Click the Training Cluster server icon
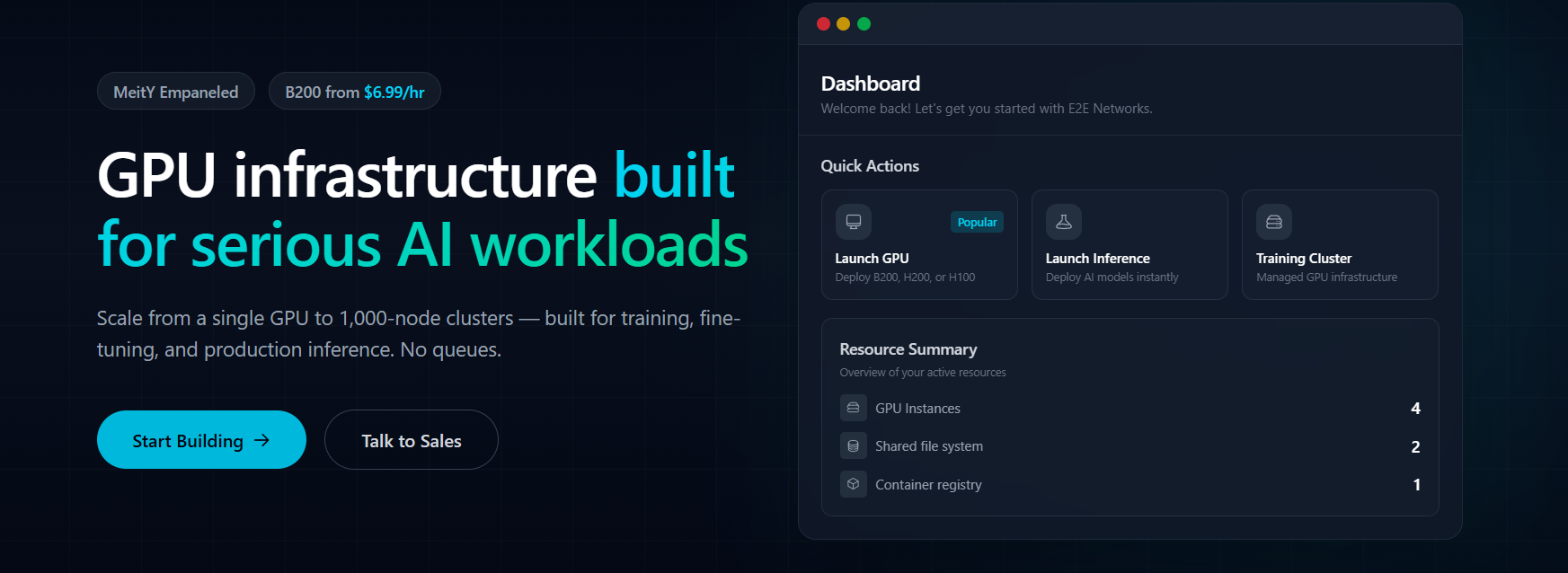 click(1273, 222)
